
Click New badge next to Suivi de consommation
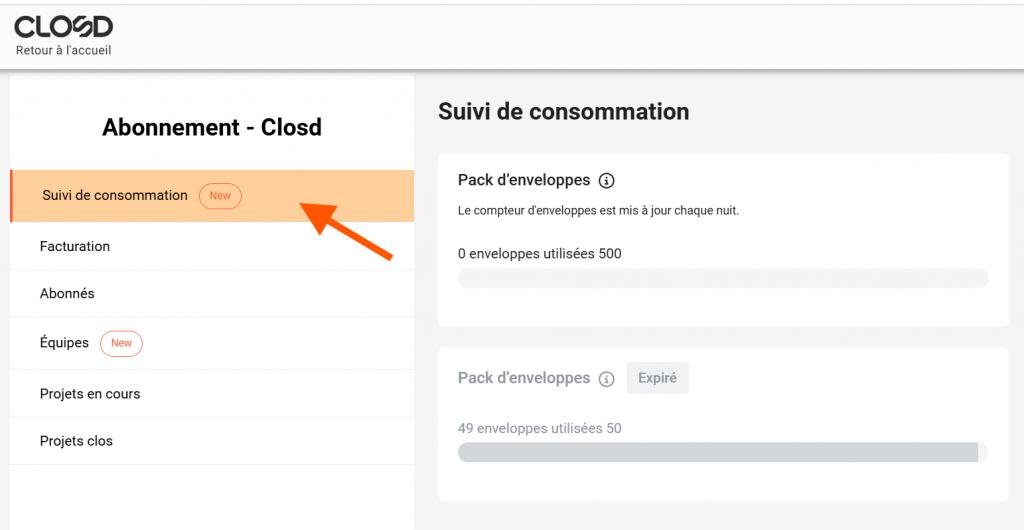pyautogui.click(x=220, y=196)
